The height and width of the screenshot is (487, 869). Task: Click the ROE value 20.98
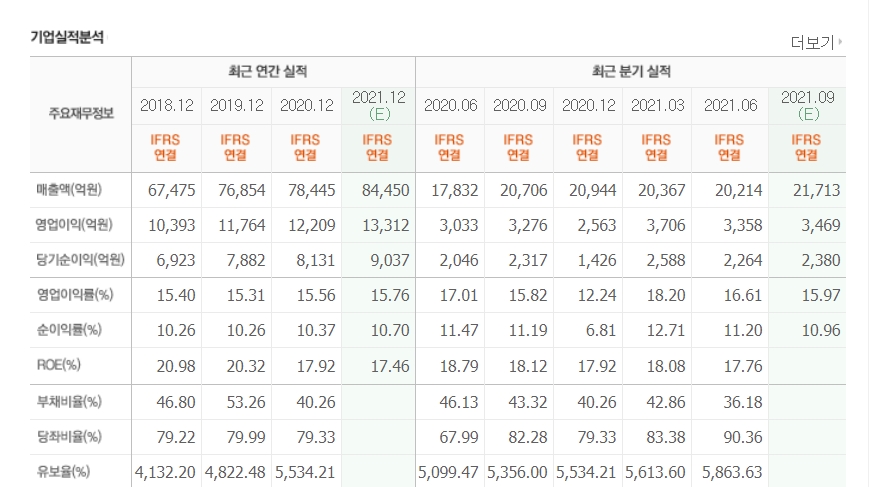176,366
